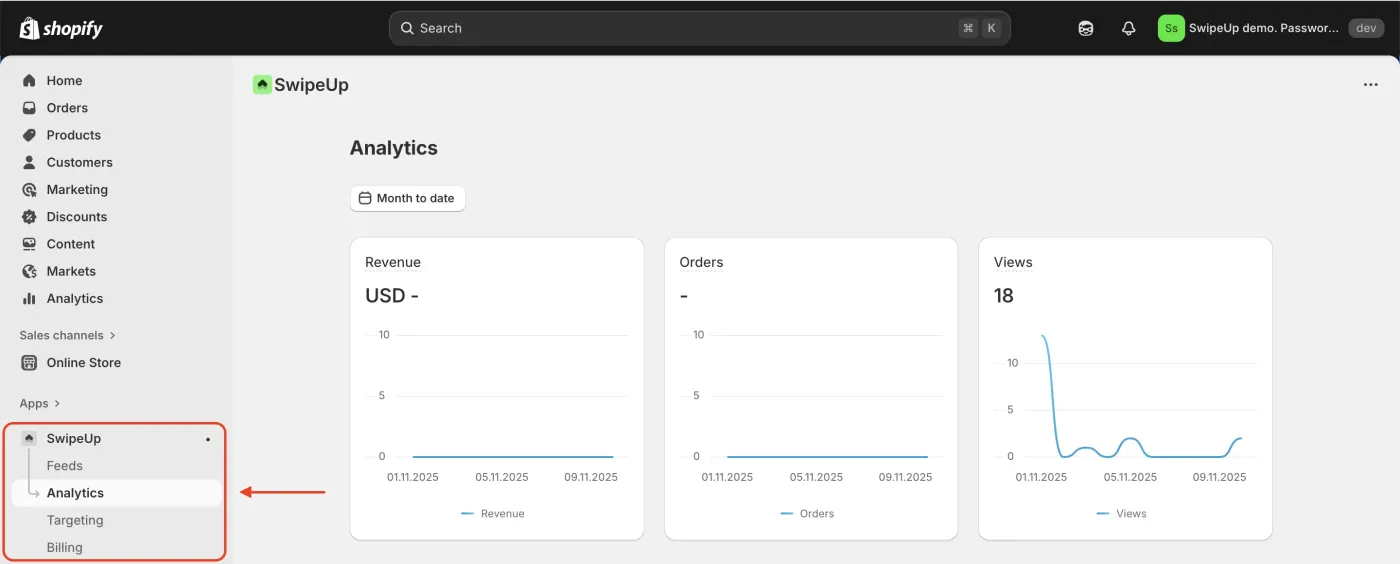Click 05.11.2025 label in Revenue chart

click(x=502, y=477)
